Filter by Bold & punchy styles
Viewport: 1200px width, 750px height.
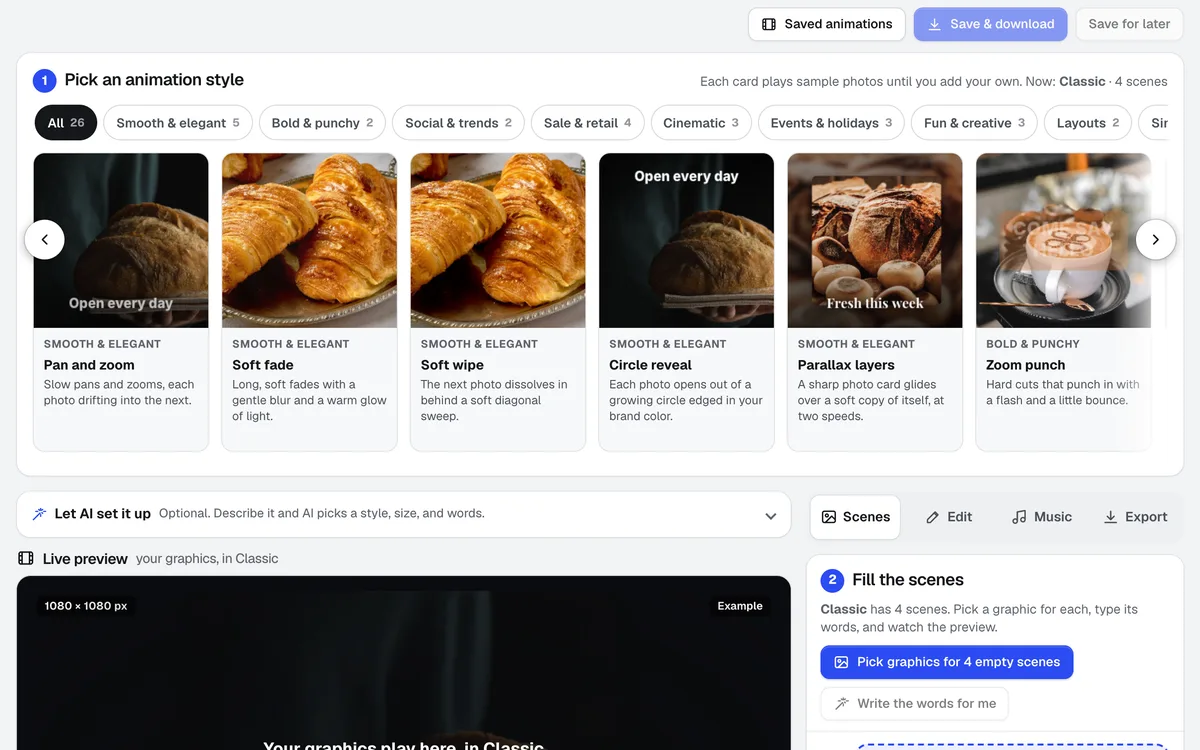[322, 123]
